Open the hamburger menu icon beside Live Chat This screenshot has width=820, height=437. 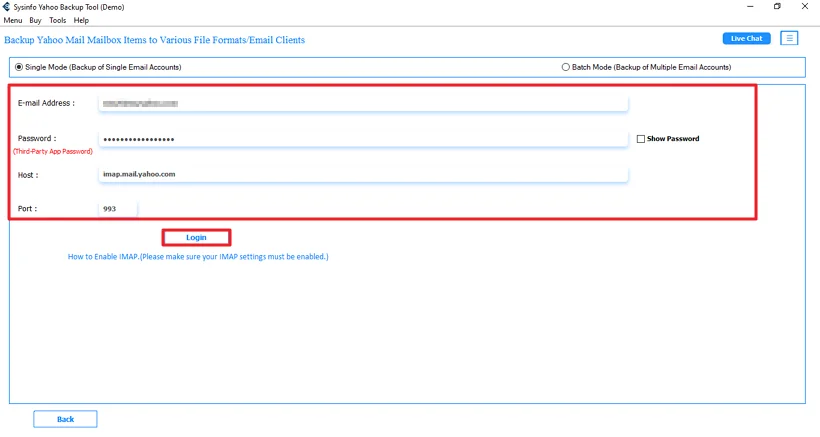789,38
